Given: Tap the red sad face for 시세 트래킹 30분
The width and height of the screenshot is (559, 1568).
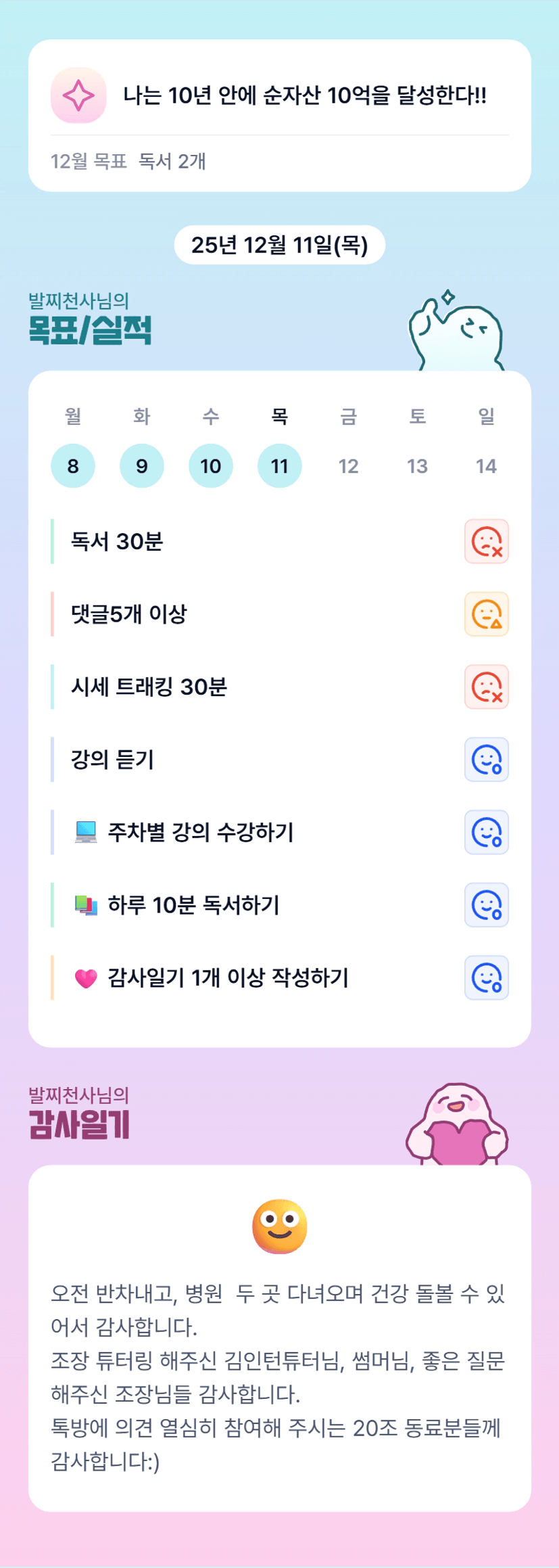Looking at the screenshot, I should pyautogui.click(x=486, y=687).
